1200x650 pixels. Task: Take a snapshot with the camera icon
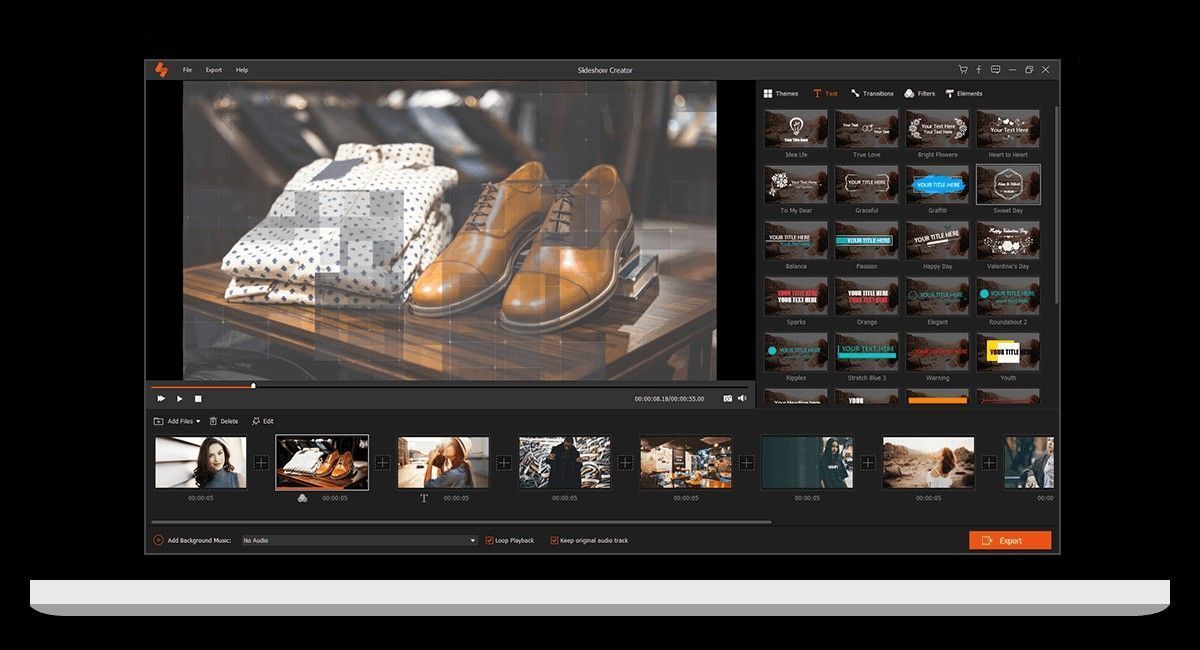(727, 398)
